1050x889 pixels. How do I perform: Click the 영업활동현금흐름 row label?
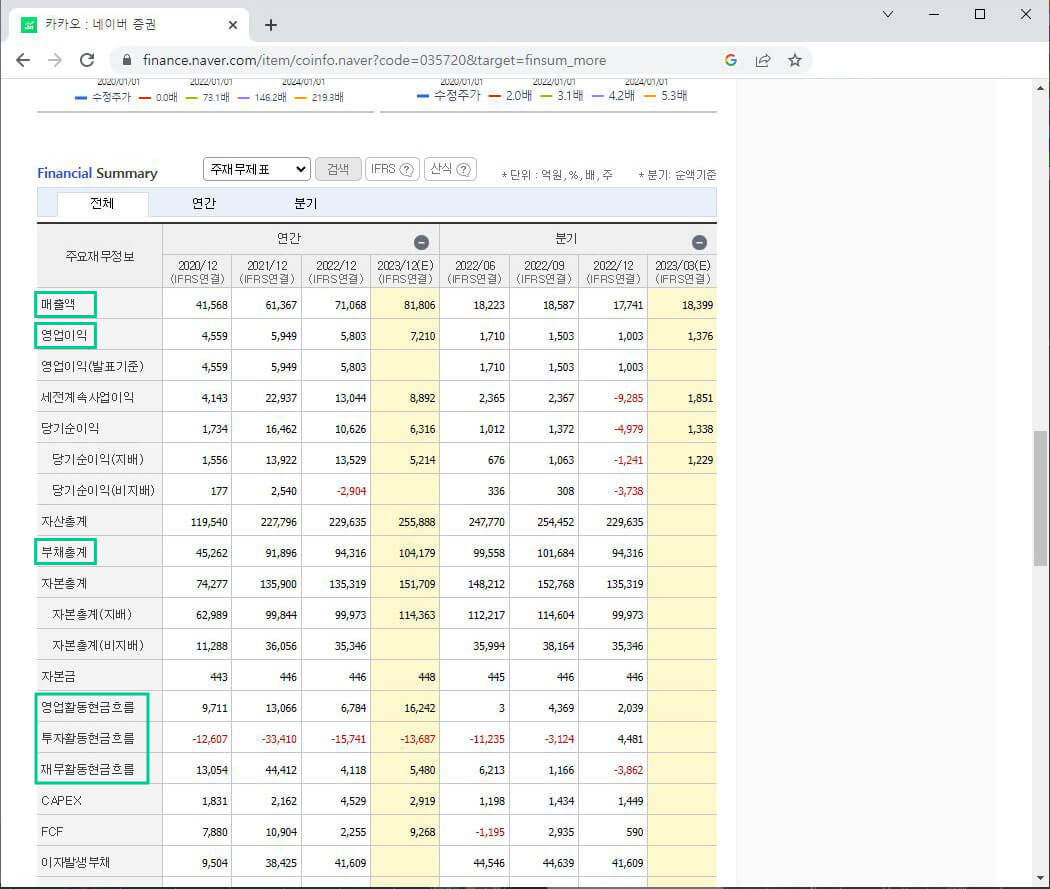coord(88,708)
